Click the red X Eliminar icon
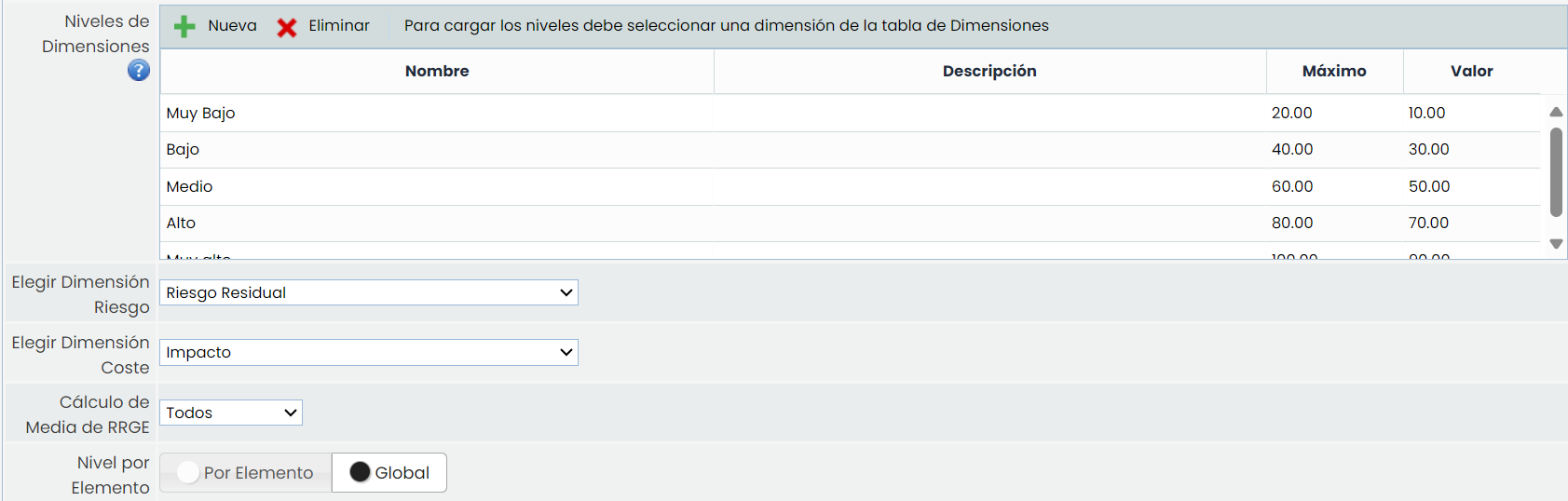 287,27
